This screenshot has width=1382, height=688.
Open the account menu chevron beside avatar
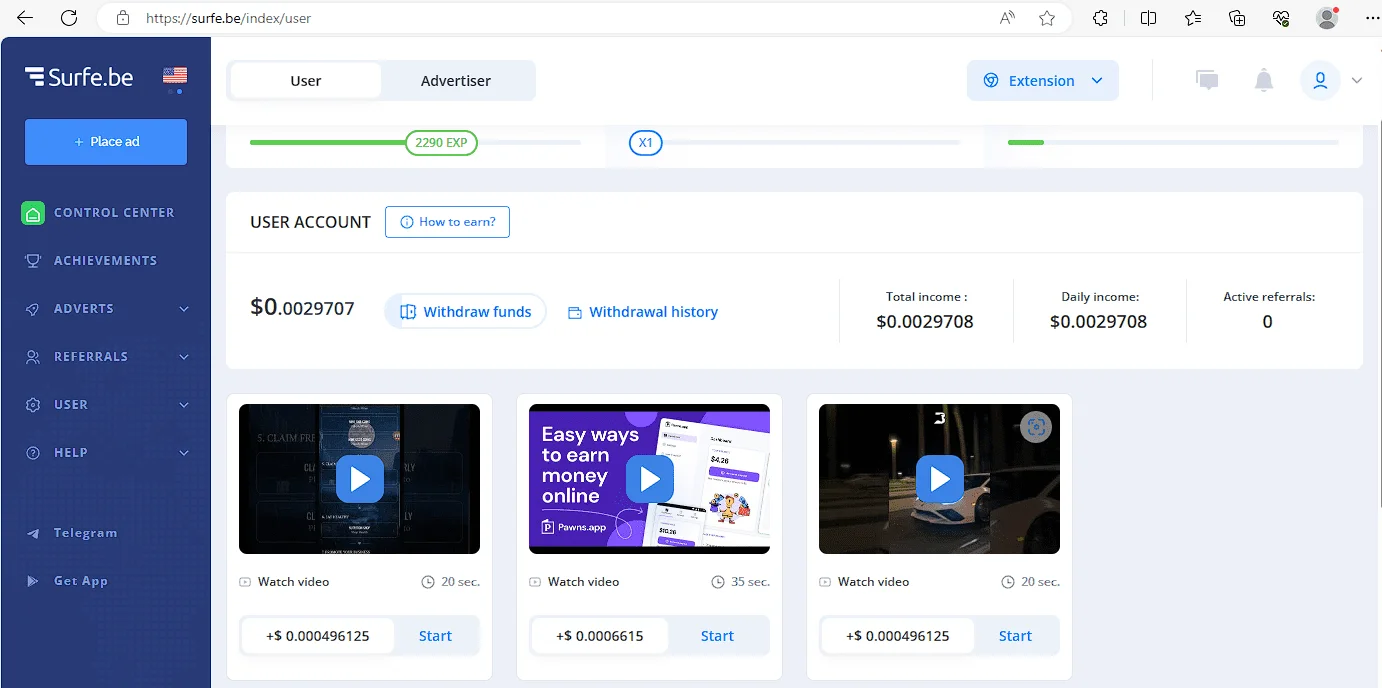point(1357,81)
